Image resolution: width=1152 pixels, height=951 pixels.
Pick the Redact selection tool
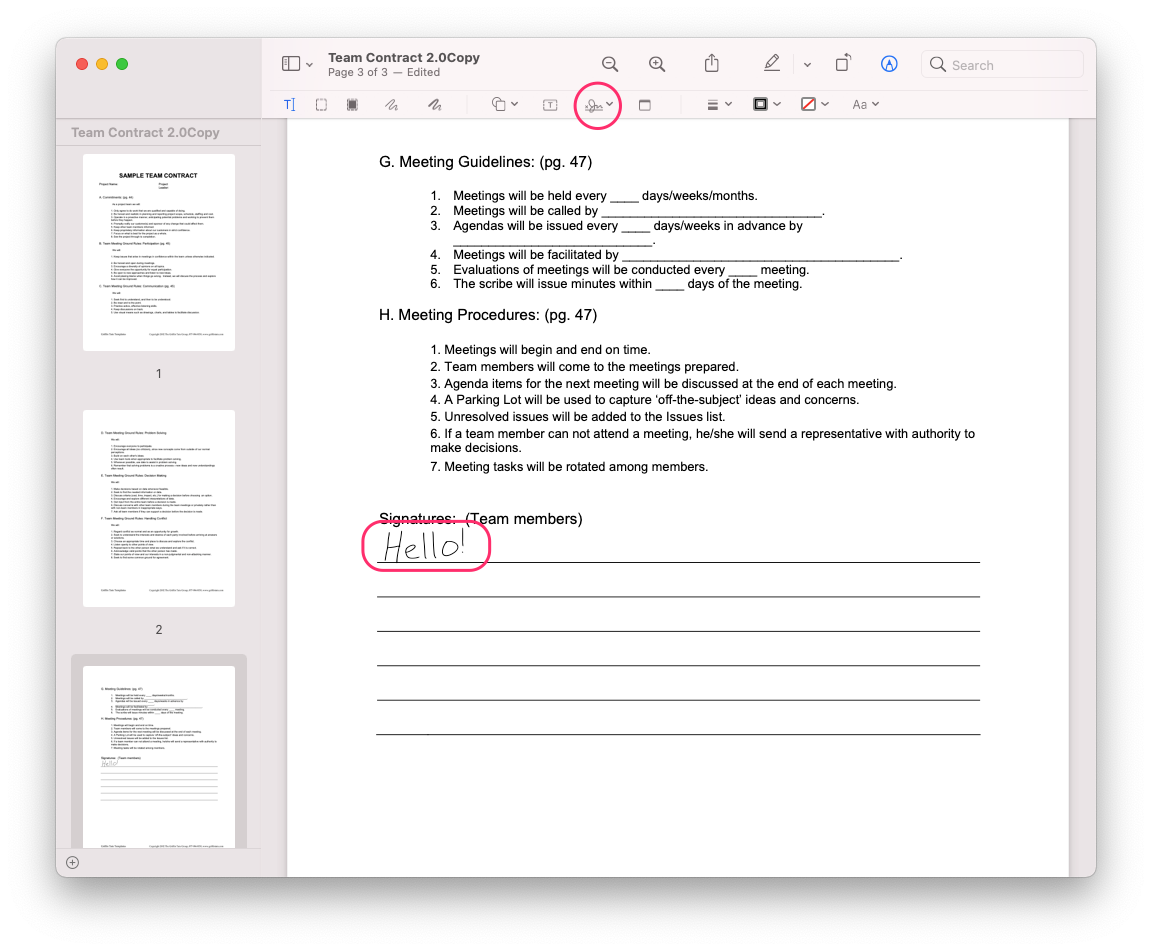(x=353, y=104)
